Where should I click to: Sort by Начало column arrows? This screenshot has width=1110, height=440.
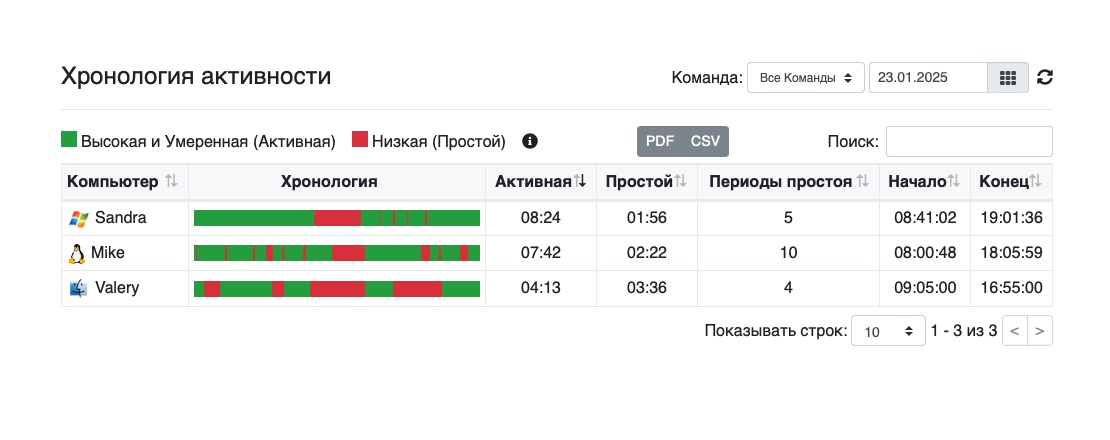pyautogui.click(x=954, y=182)
